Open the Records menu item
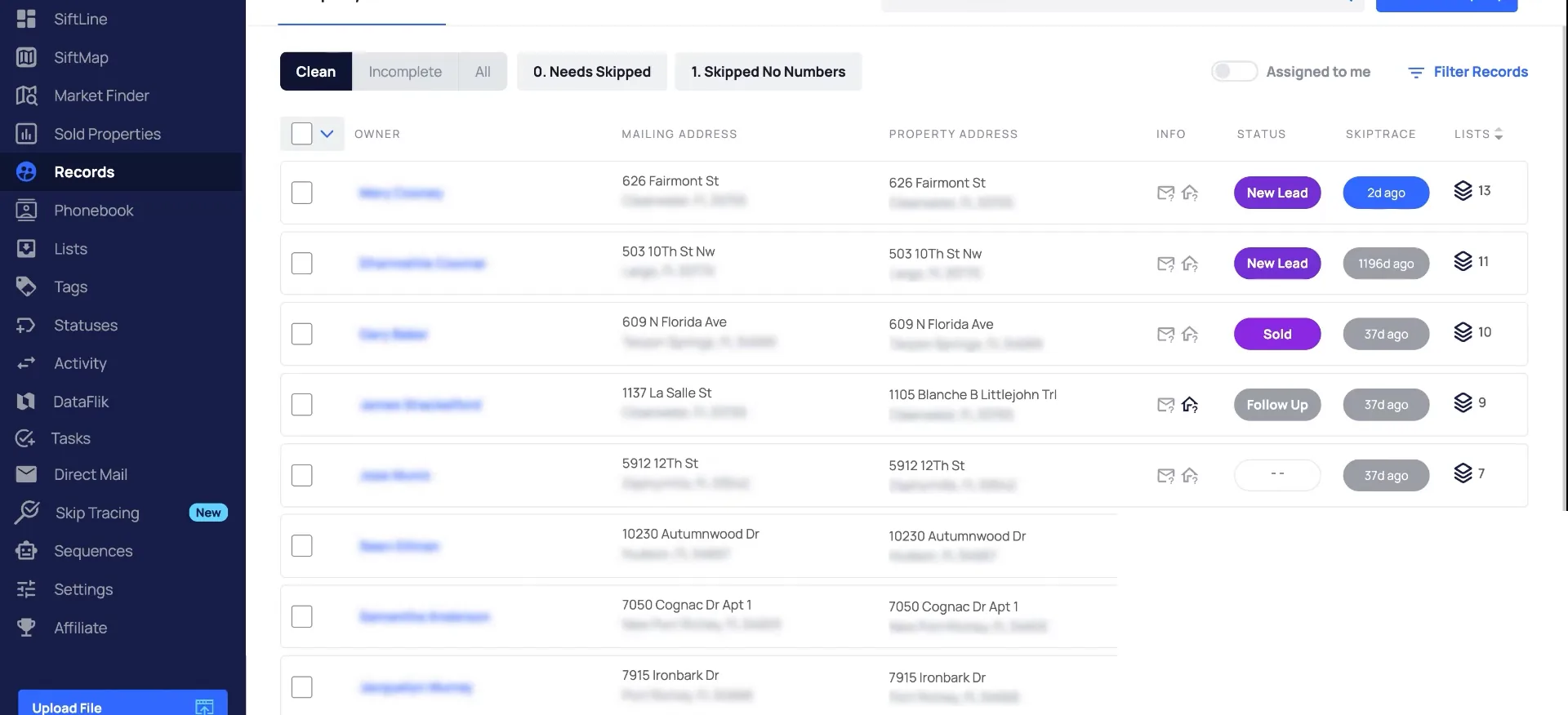This screenshot has height=715, width=1568. click(x=122, y=172)
